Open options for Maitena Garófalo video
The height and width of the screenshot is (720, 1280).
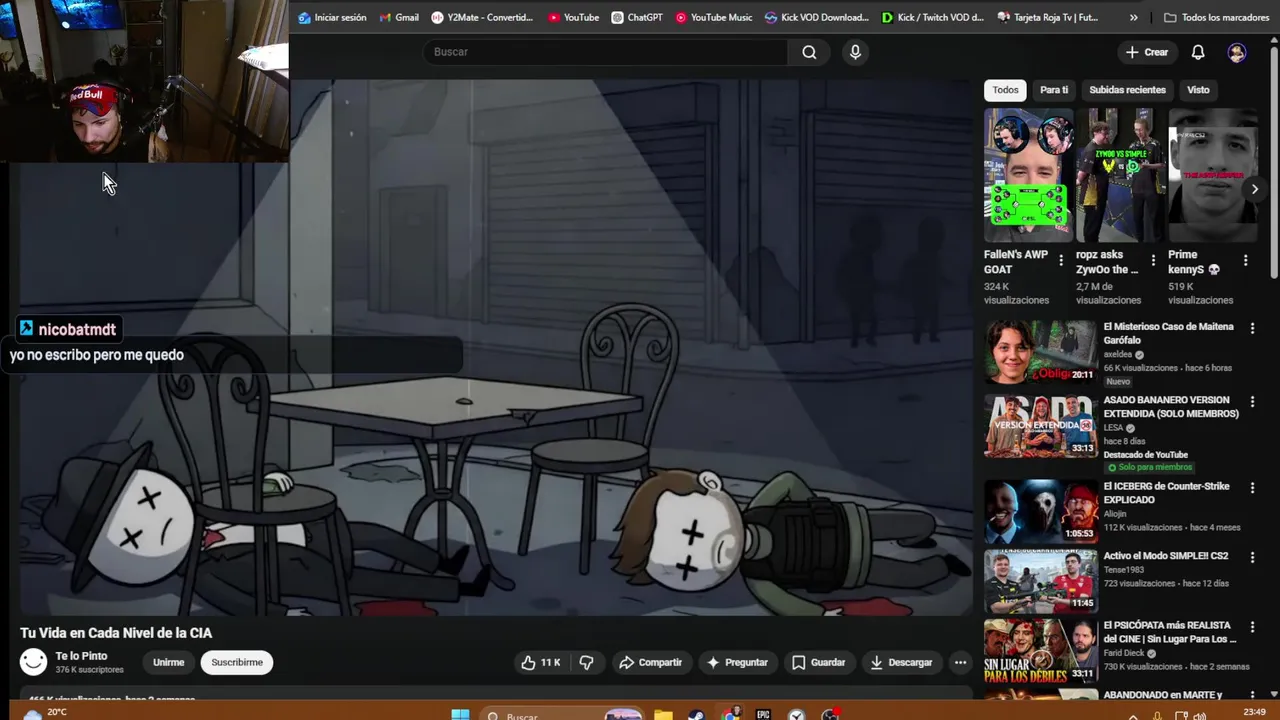(1252, 328)
